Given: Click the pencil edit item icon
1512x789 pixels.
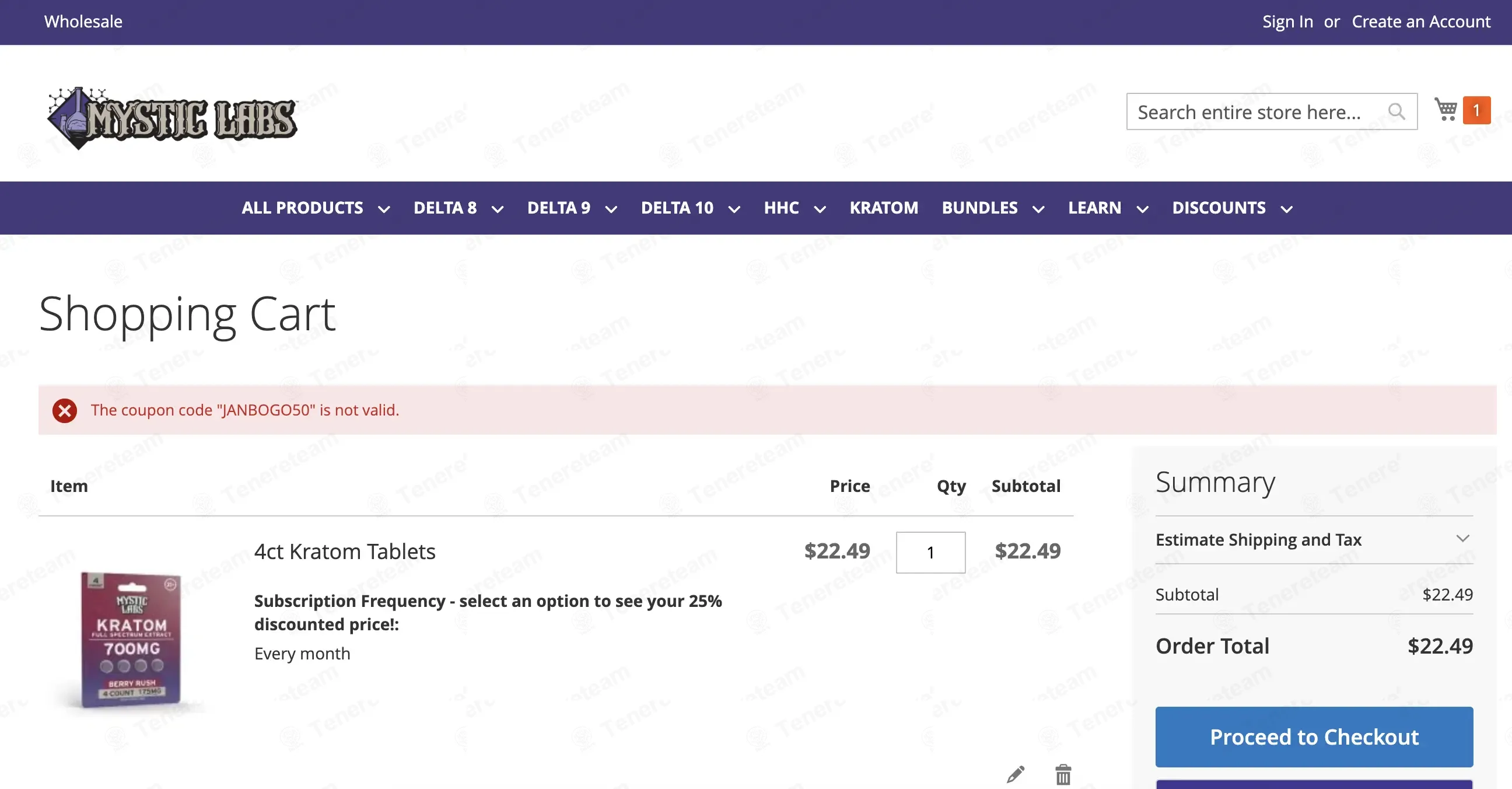Looking at the screenshot, I should [1016, 774].
